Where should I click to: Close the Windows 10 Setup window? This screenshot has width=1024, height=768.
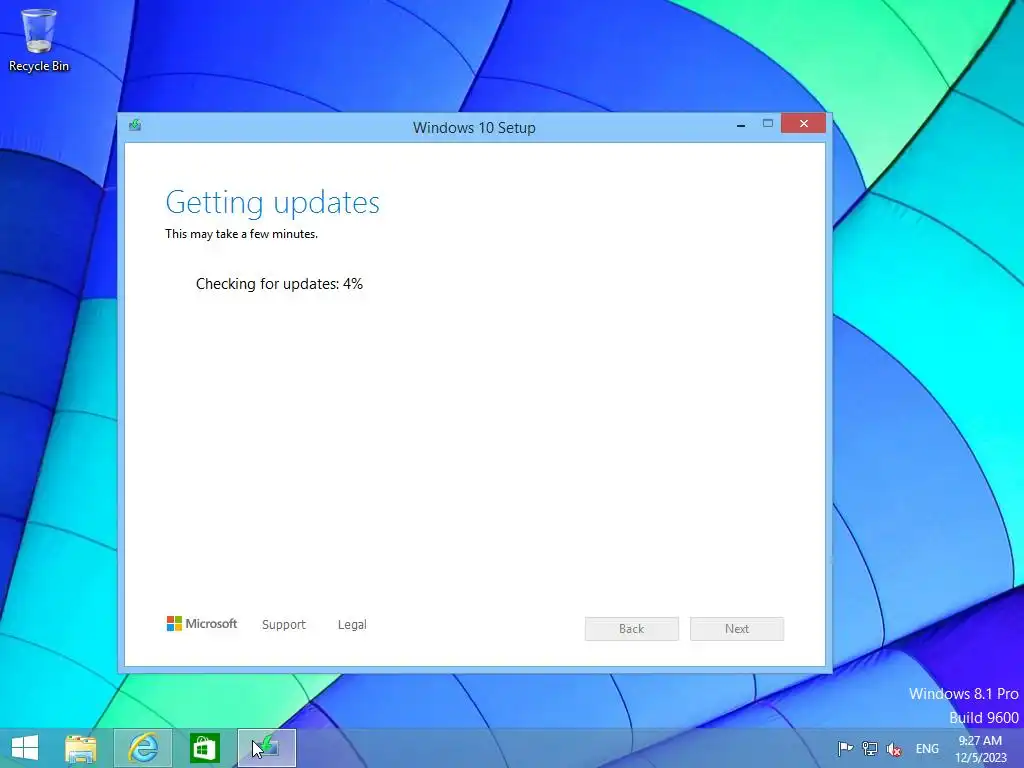click(x=803, y=123)
